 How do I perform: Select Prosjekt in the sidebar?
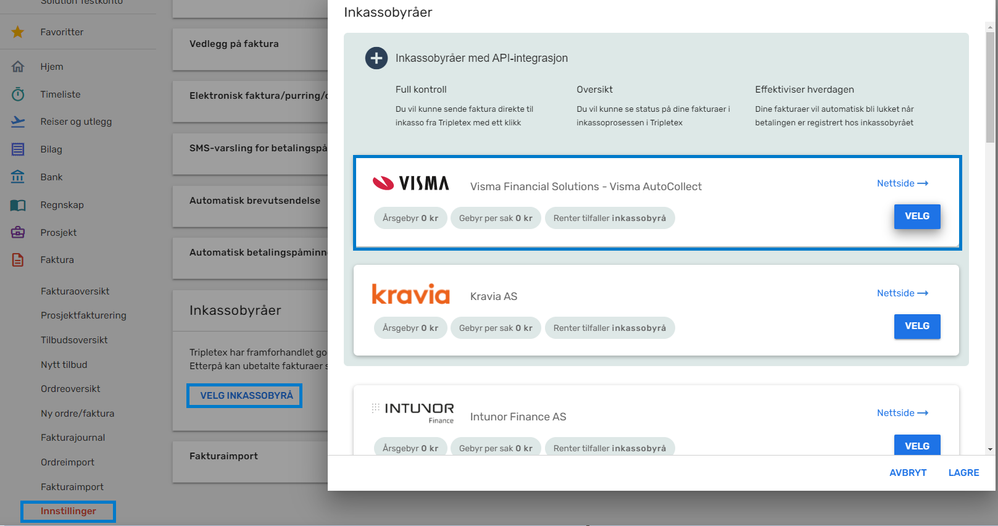[x=58, y=232]
